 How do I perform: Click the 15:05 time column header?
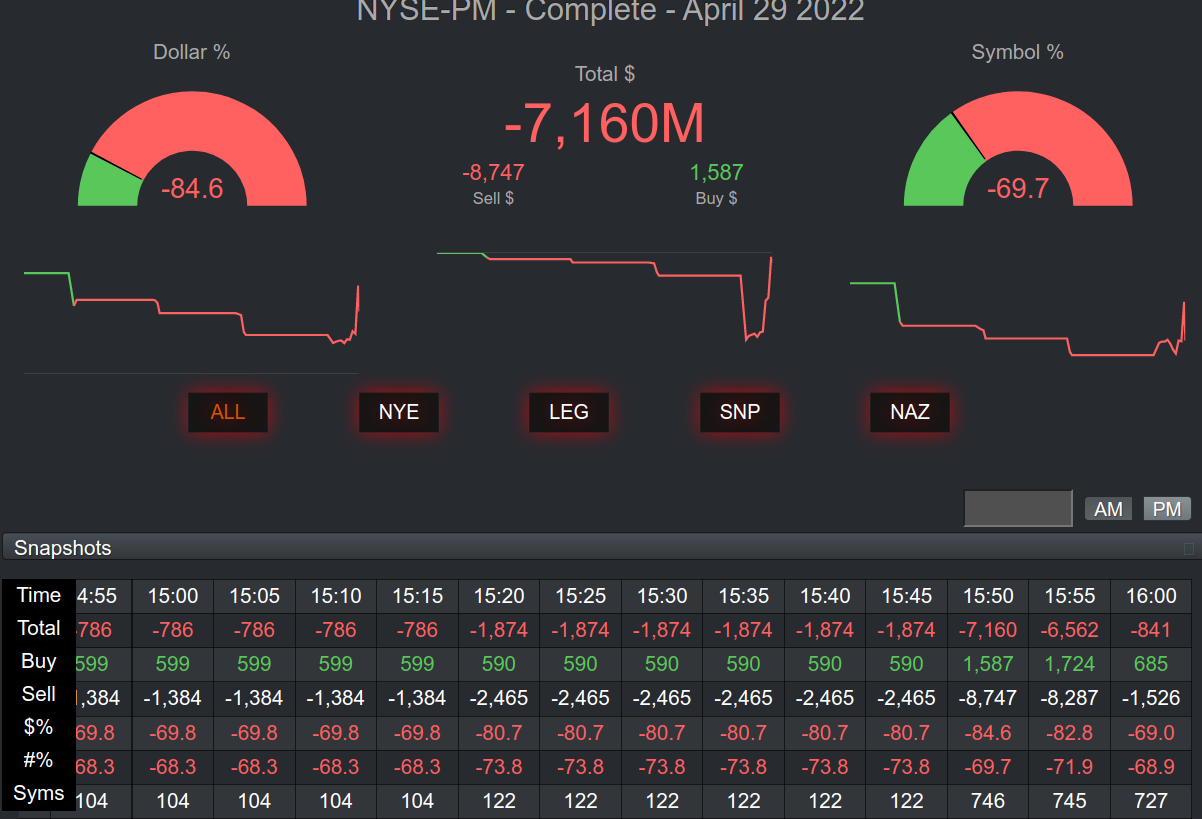255,596
